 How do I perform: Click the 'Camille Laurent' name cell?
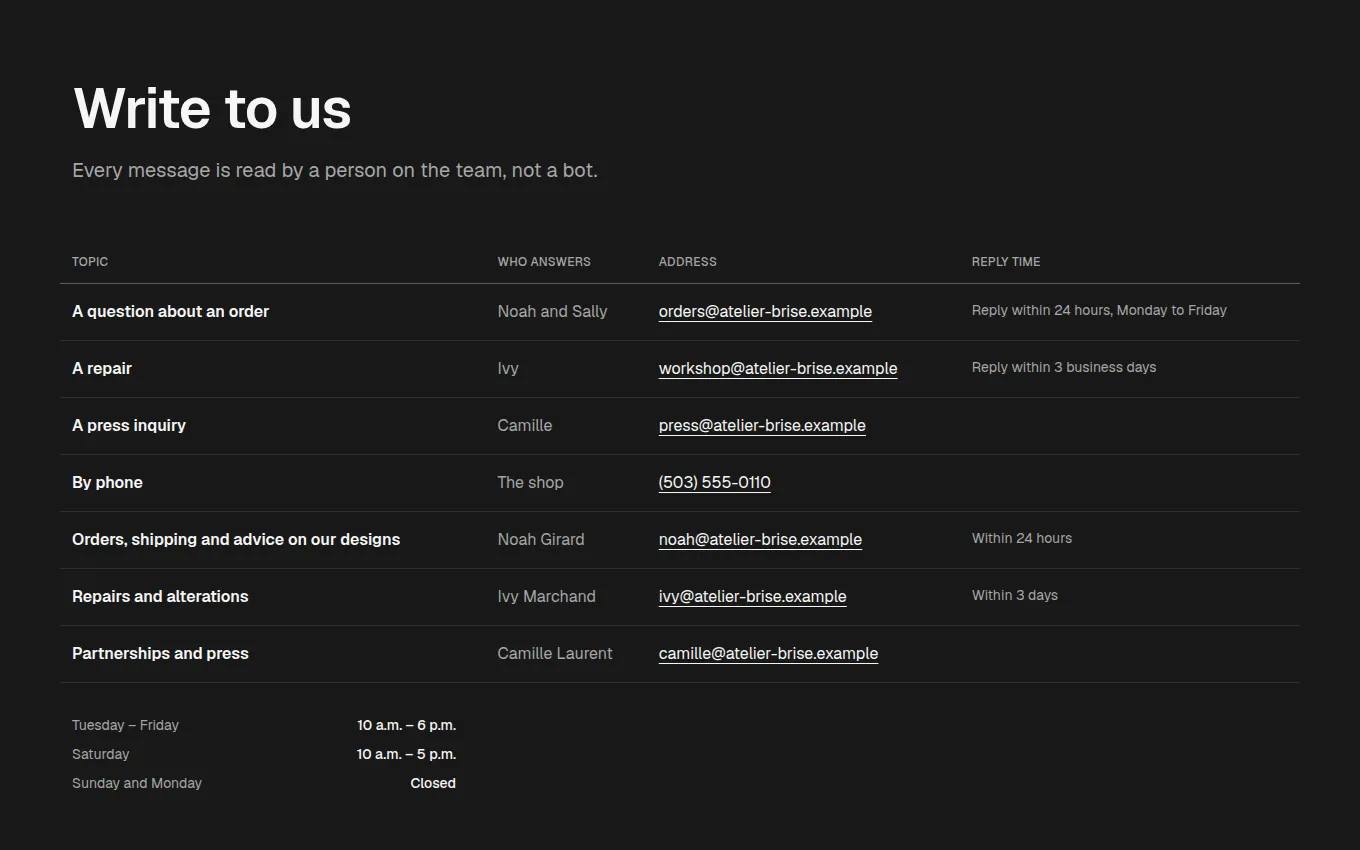point(555,654)
